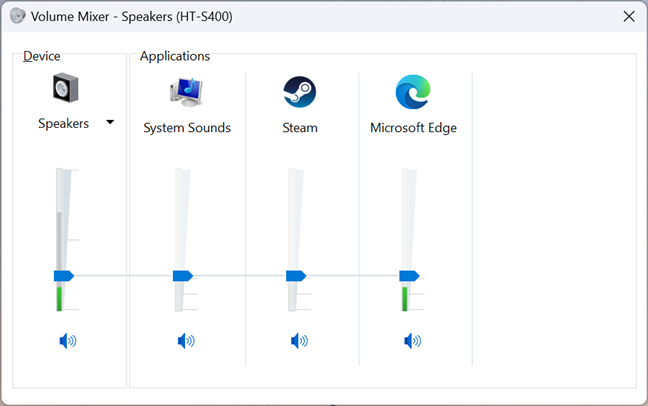Viewport: 648px width, 406px height.
Task: Click the Speakers slider handle
Action: (x=64, y=275)
